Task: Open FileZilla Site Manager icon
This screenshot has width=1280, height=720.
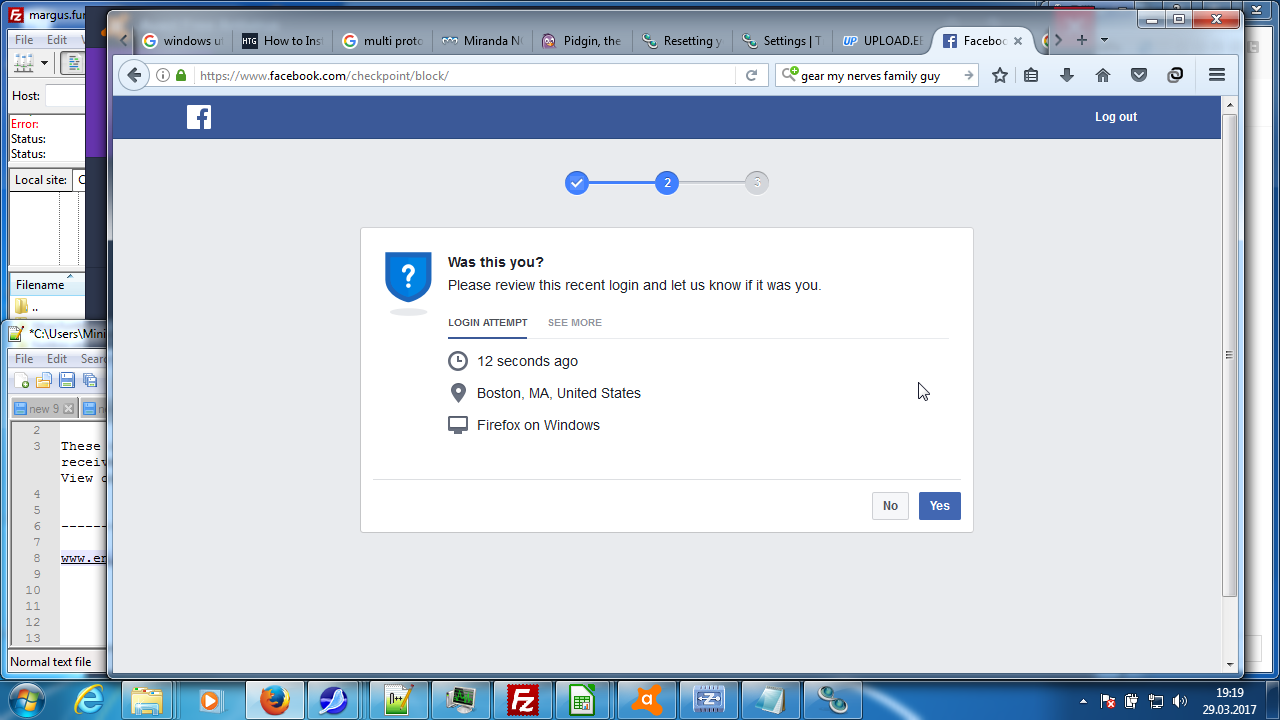Action: click(24, 63)
